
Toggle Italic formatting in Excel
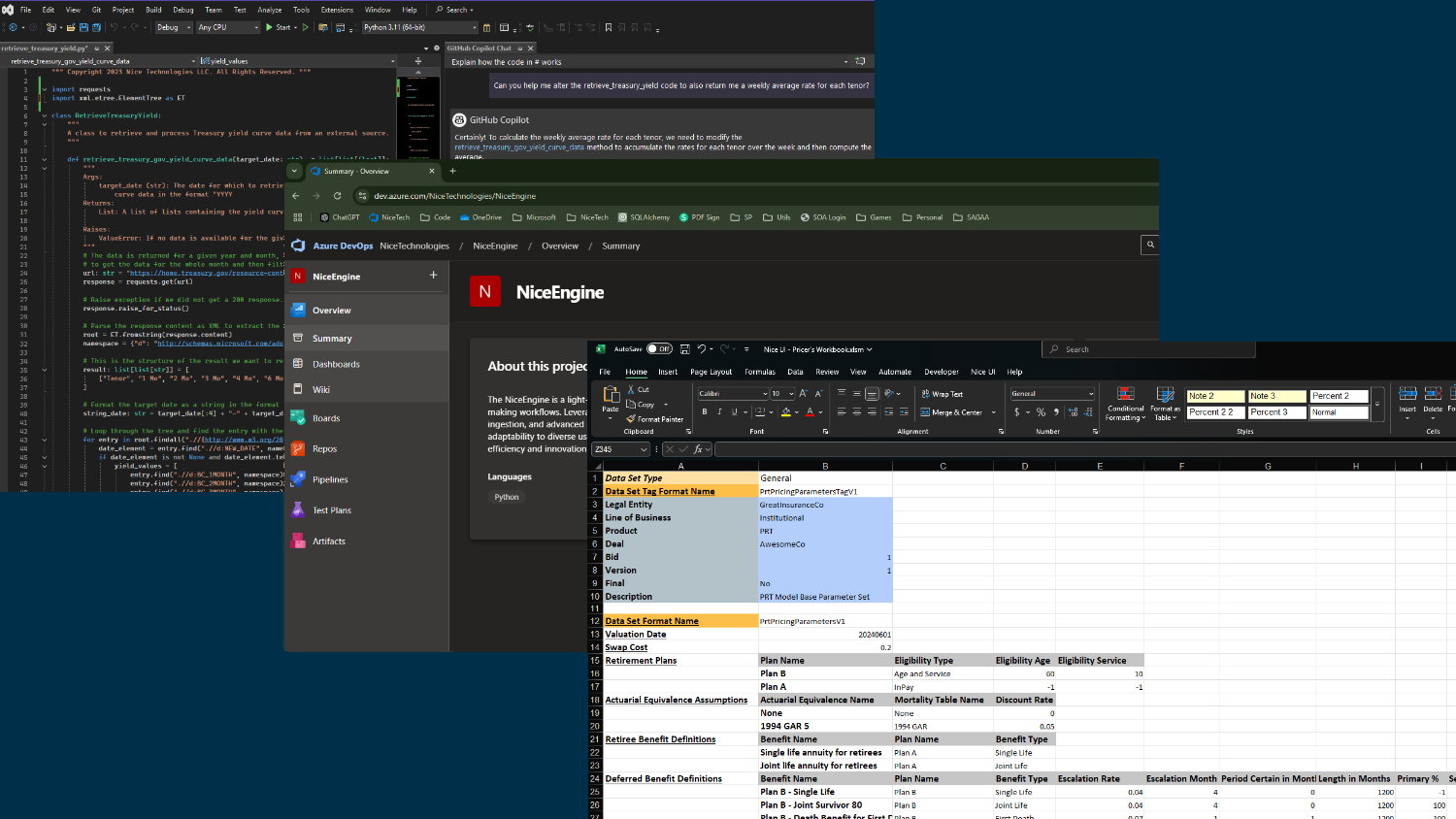pos(719,412)
